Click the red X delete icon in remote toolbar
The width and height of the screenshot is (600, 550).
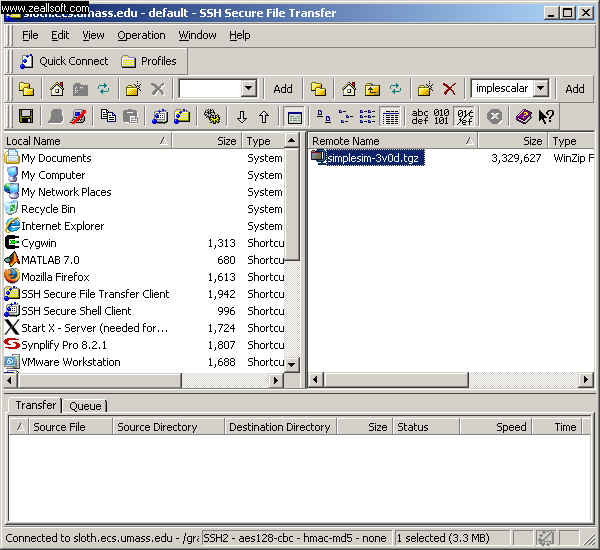[450, 89]
